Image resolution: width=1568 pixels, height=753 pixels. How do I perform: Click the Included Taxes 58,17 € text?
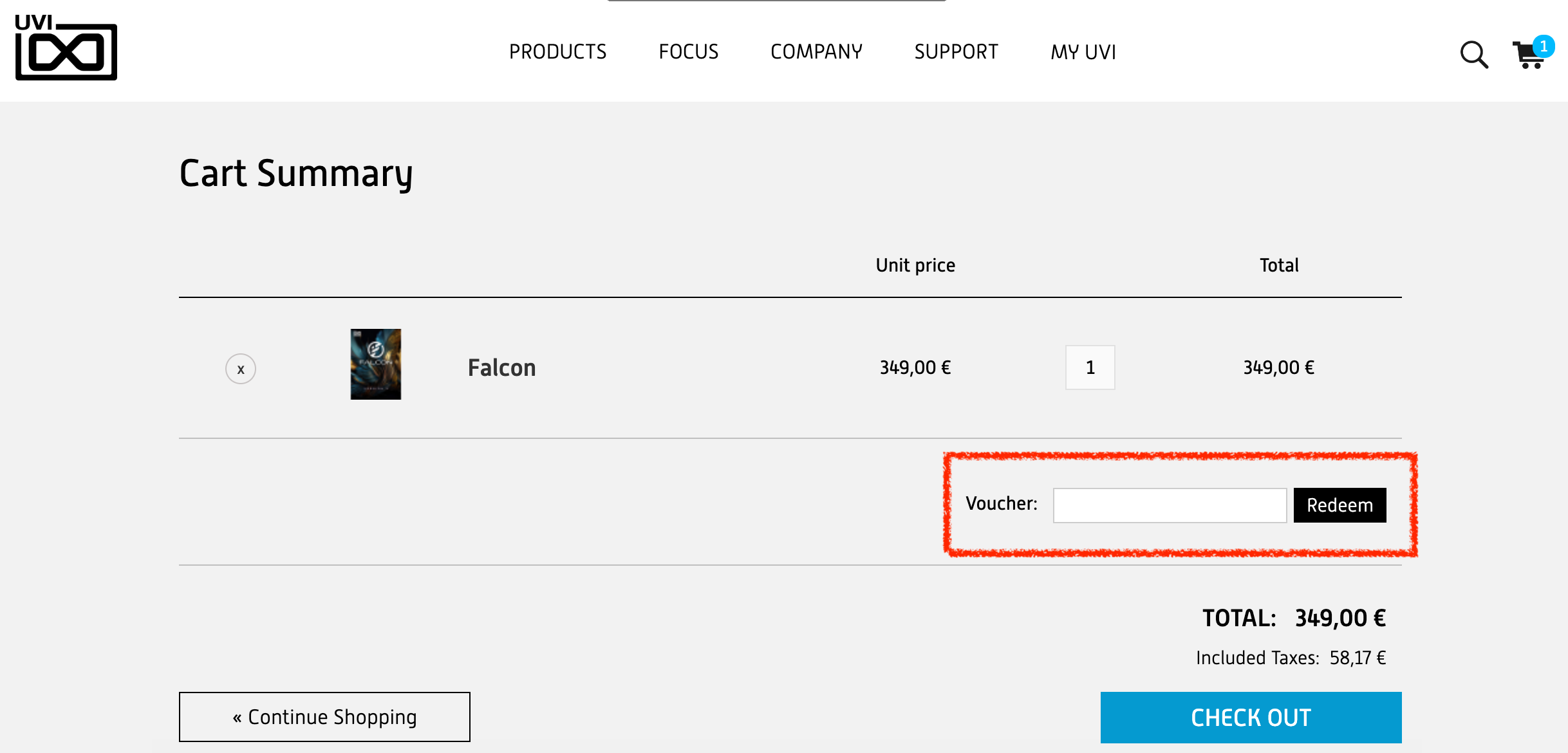click(x=1291, y=658)
